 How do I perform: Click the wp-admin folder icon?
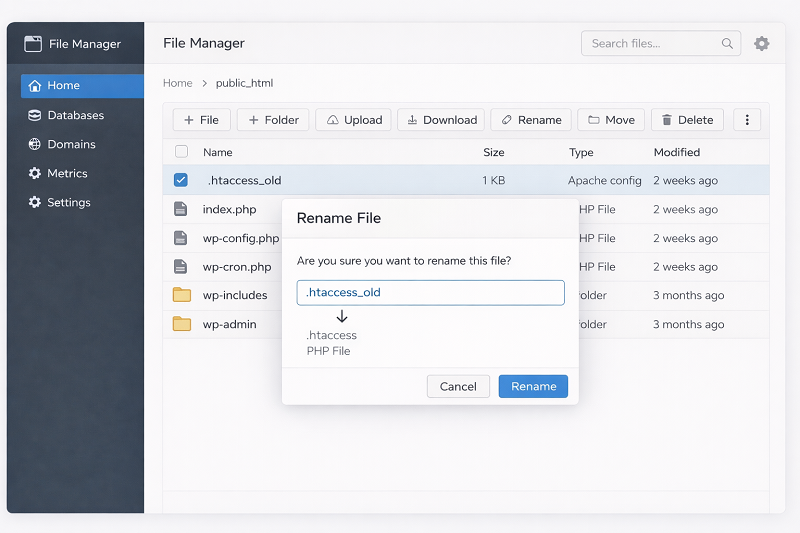(182, 324)
